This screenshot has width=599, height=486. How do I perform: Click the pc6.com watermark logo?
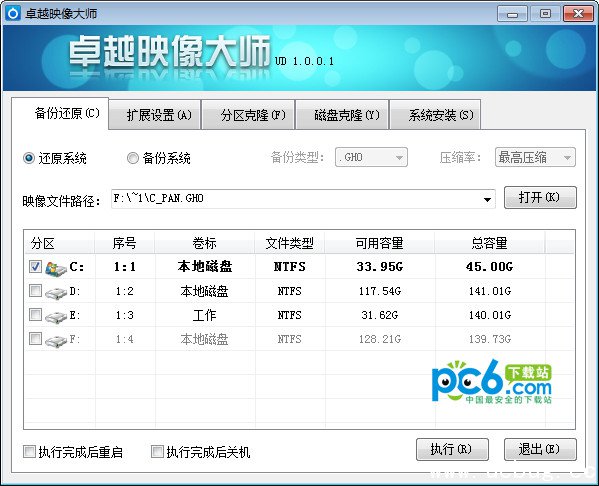point(492,381)
